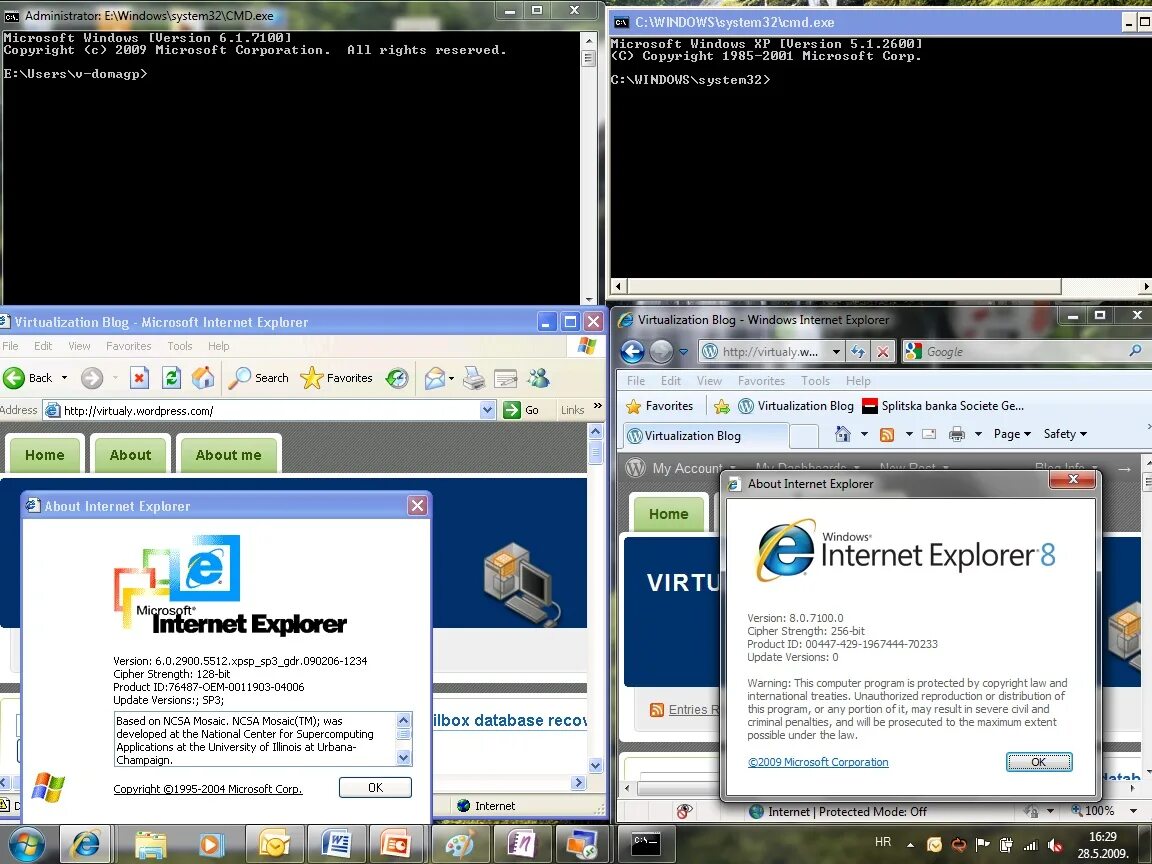This screenshot has width=1152, height=864.
Task: Open IE8 Safety menu dropdown
Action: click(x=1066, y=434)
